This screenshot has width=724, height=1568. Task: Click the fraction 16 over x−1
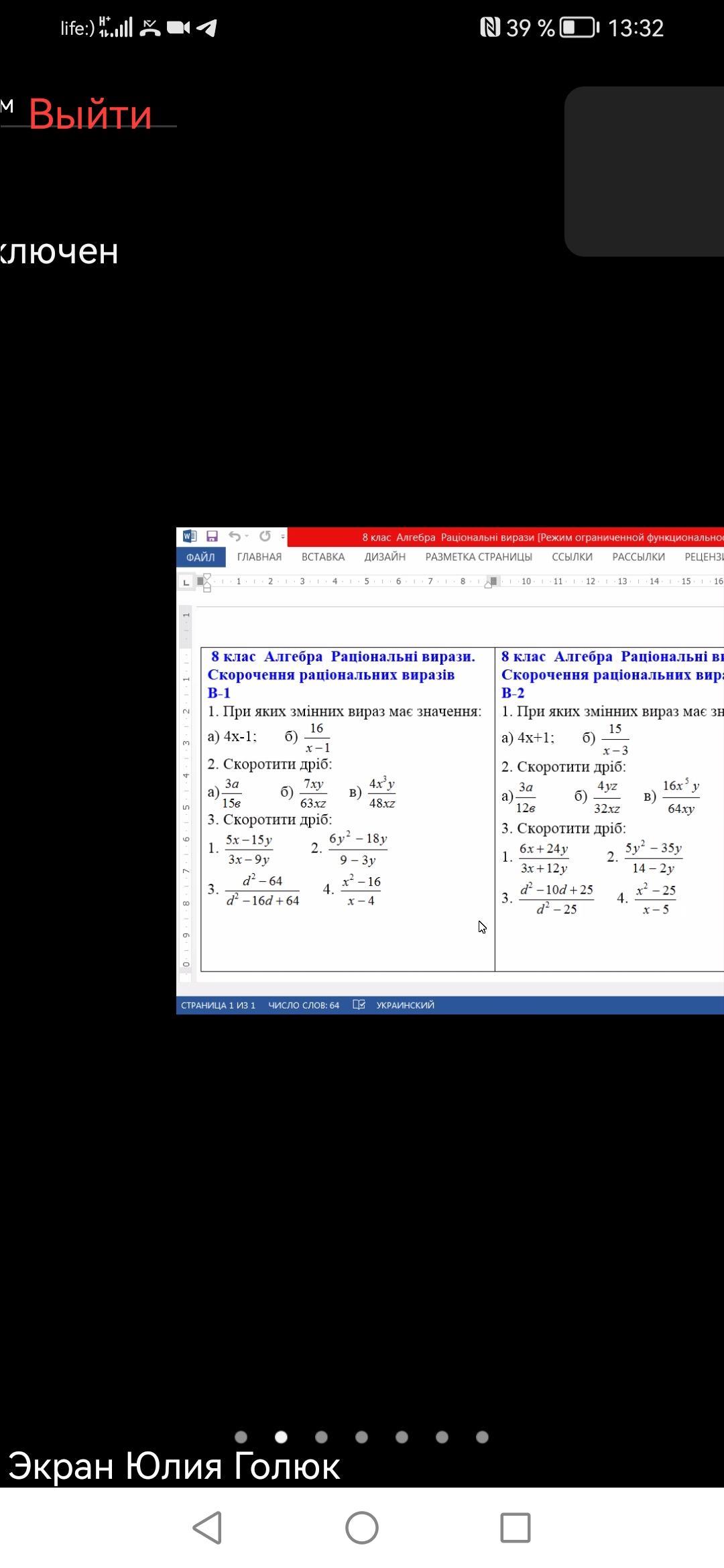tap(317, 738)
